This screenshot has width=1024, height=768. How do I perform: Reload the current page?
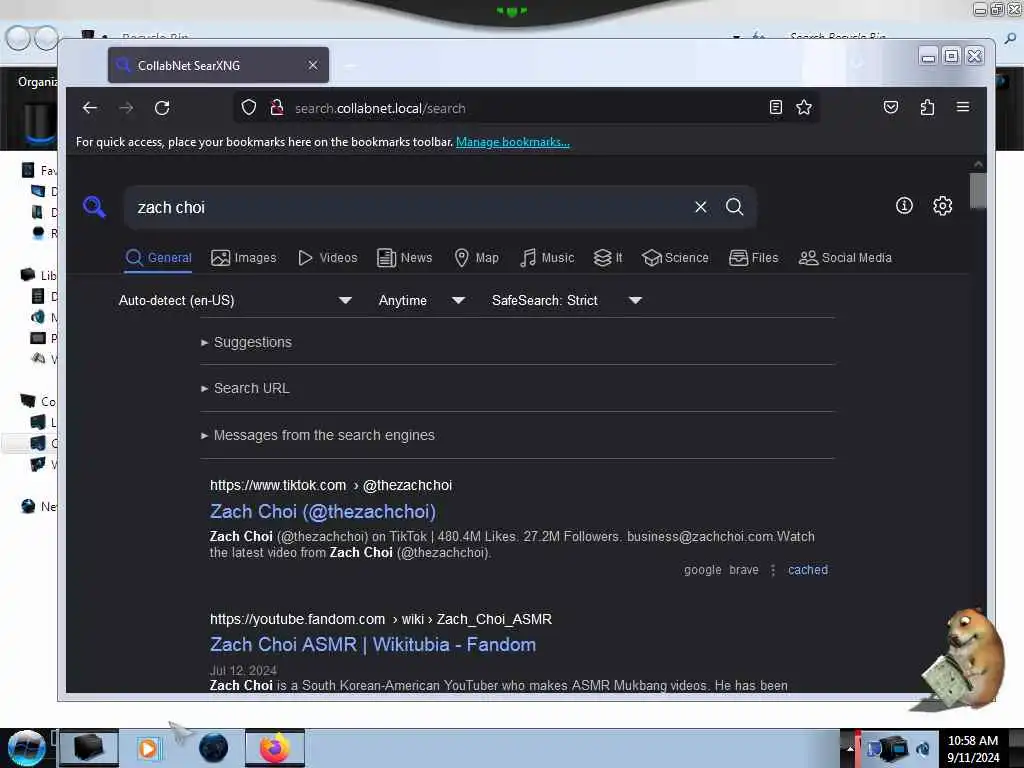(x=162, y=108)
